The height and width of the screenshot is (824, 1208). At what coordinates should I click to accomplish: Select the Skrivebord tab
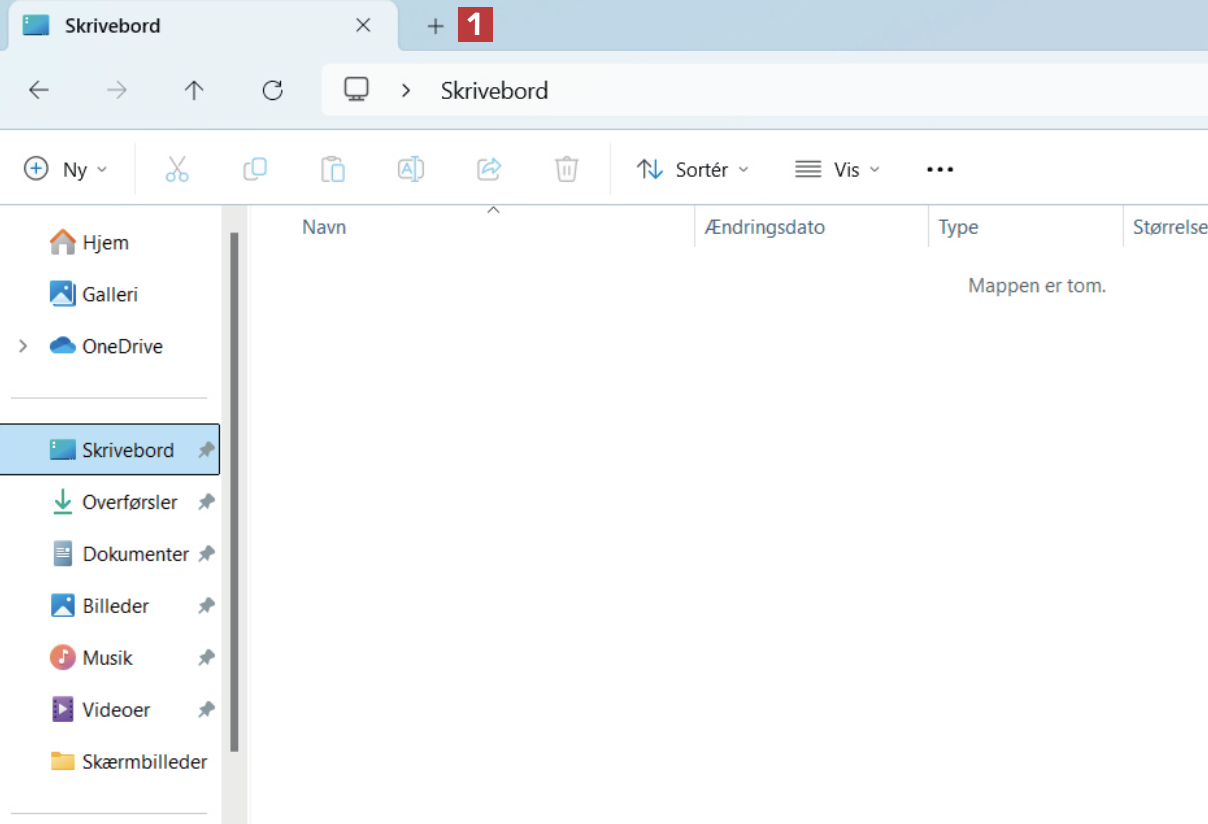(x=180, y=26)
